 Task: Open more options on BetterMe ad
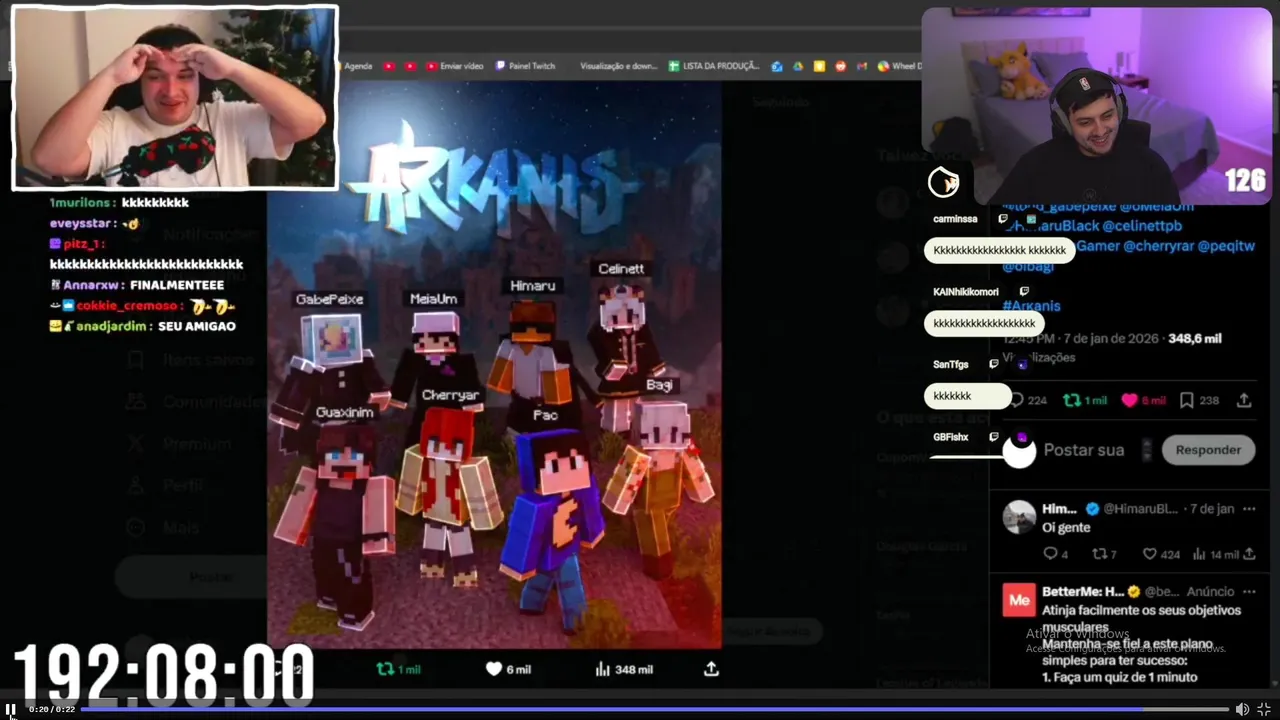pyautogui.click(x=1249, y=591)
